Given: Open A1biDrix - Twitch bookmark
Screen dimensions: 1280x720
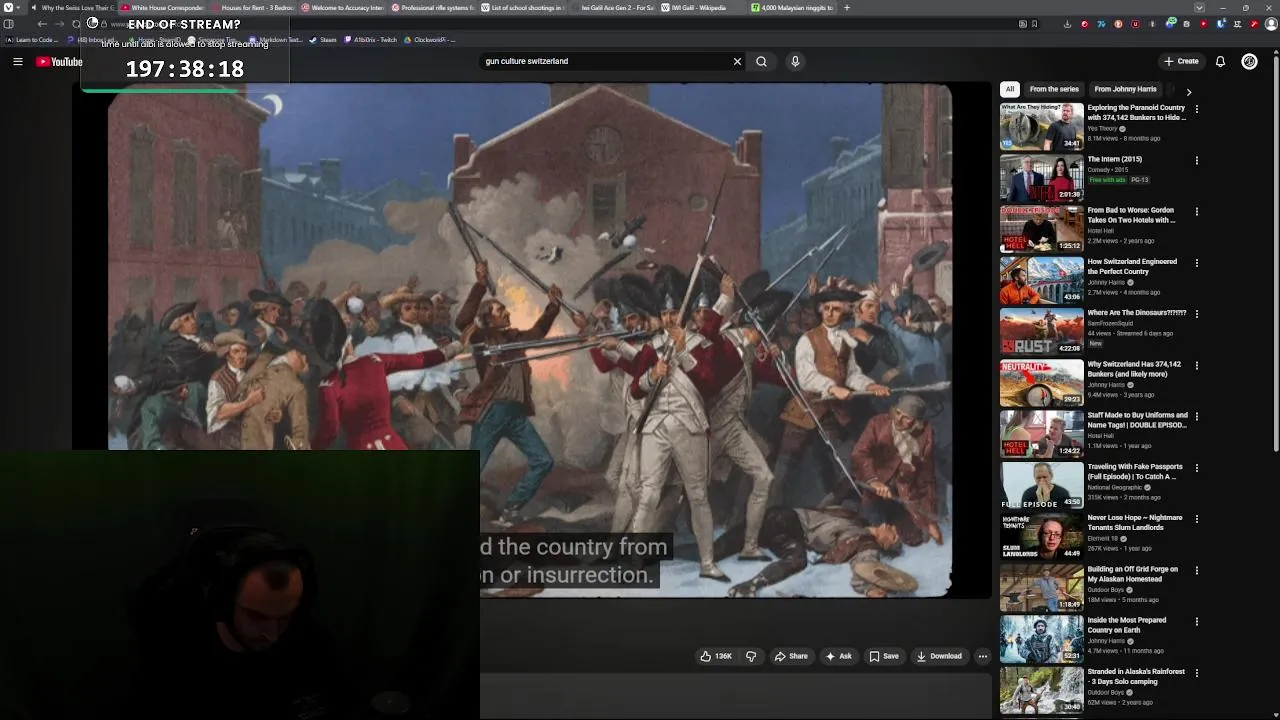Looking at the screenshot, I should pos(370,40).
